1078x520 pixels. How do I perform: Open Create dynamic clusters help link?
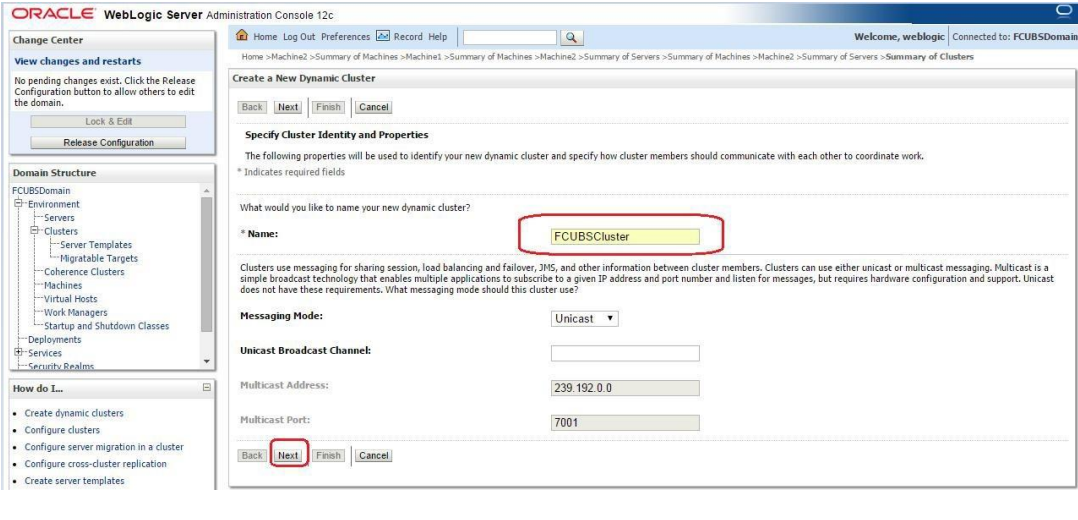click(74, 413)
